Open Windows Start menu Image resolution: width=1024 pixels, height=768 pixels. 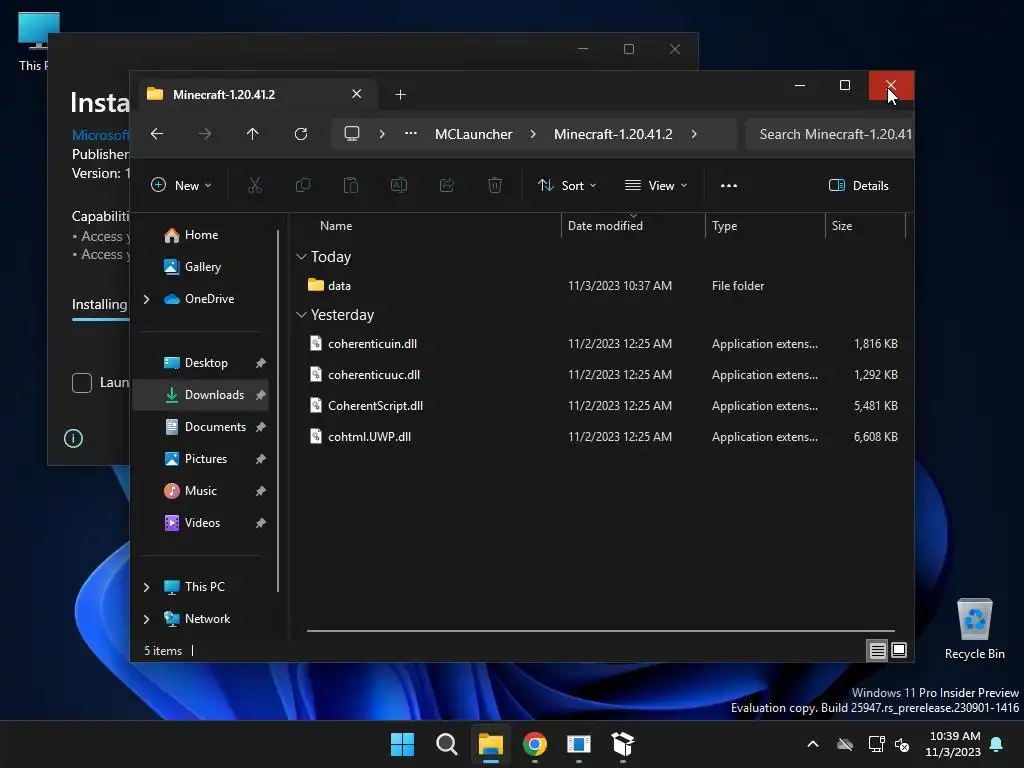tap(402, 744)
